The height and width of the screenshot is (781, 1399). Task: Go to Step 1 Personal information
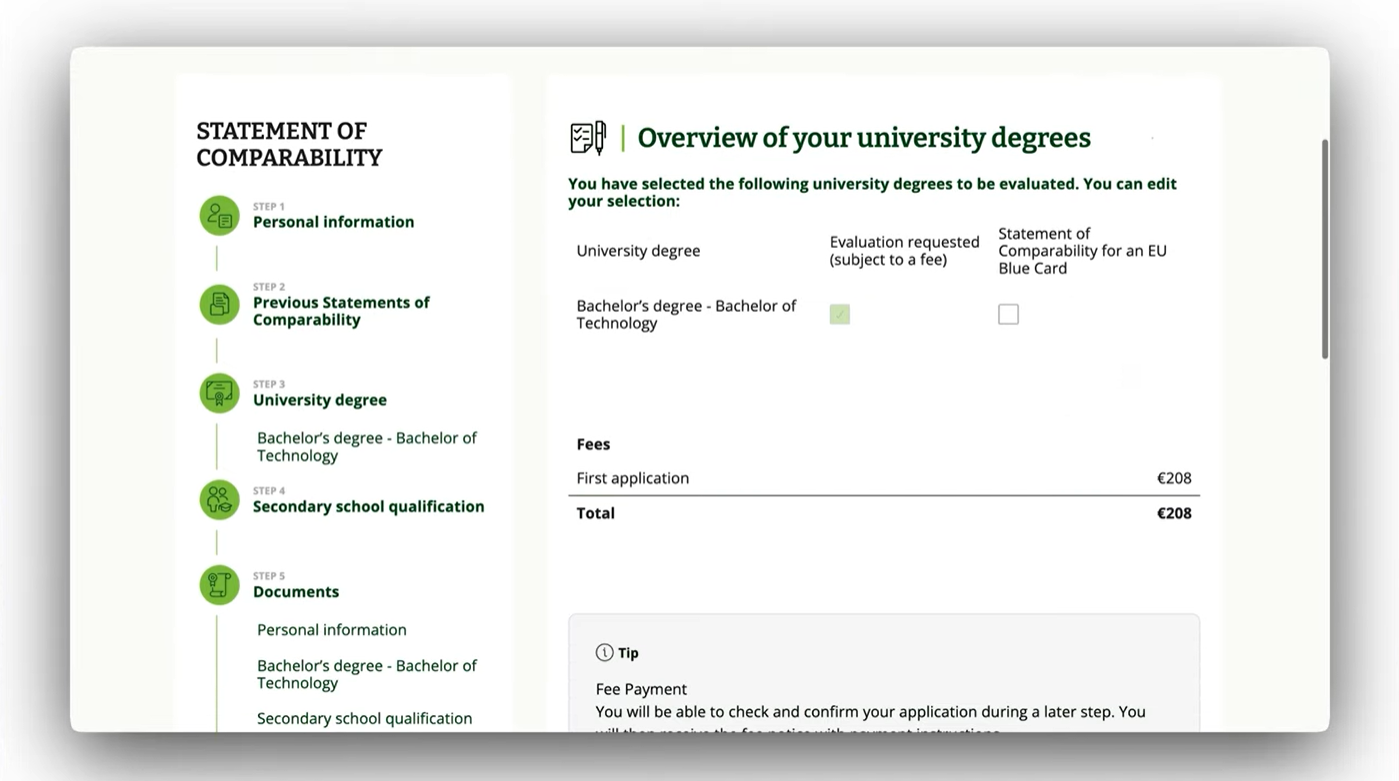click(333, 222)
